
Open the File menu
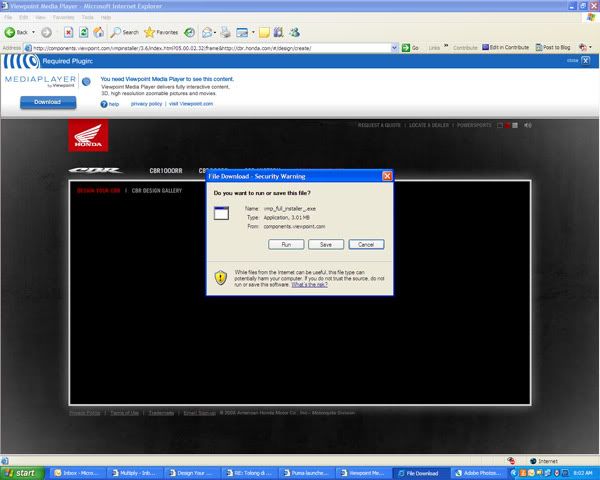8,18
